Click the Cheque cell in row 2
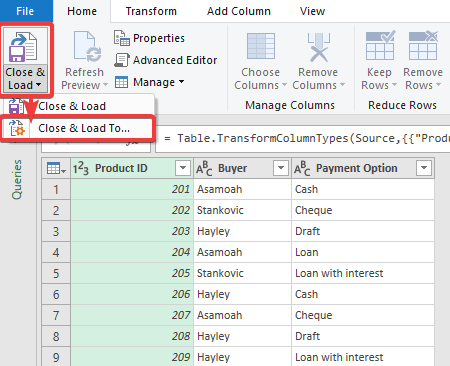Screen dimensions: 450x366 tap(363, 210)
